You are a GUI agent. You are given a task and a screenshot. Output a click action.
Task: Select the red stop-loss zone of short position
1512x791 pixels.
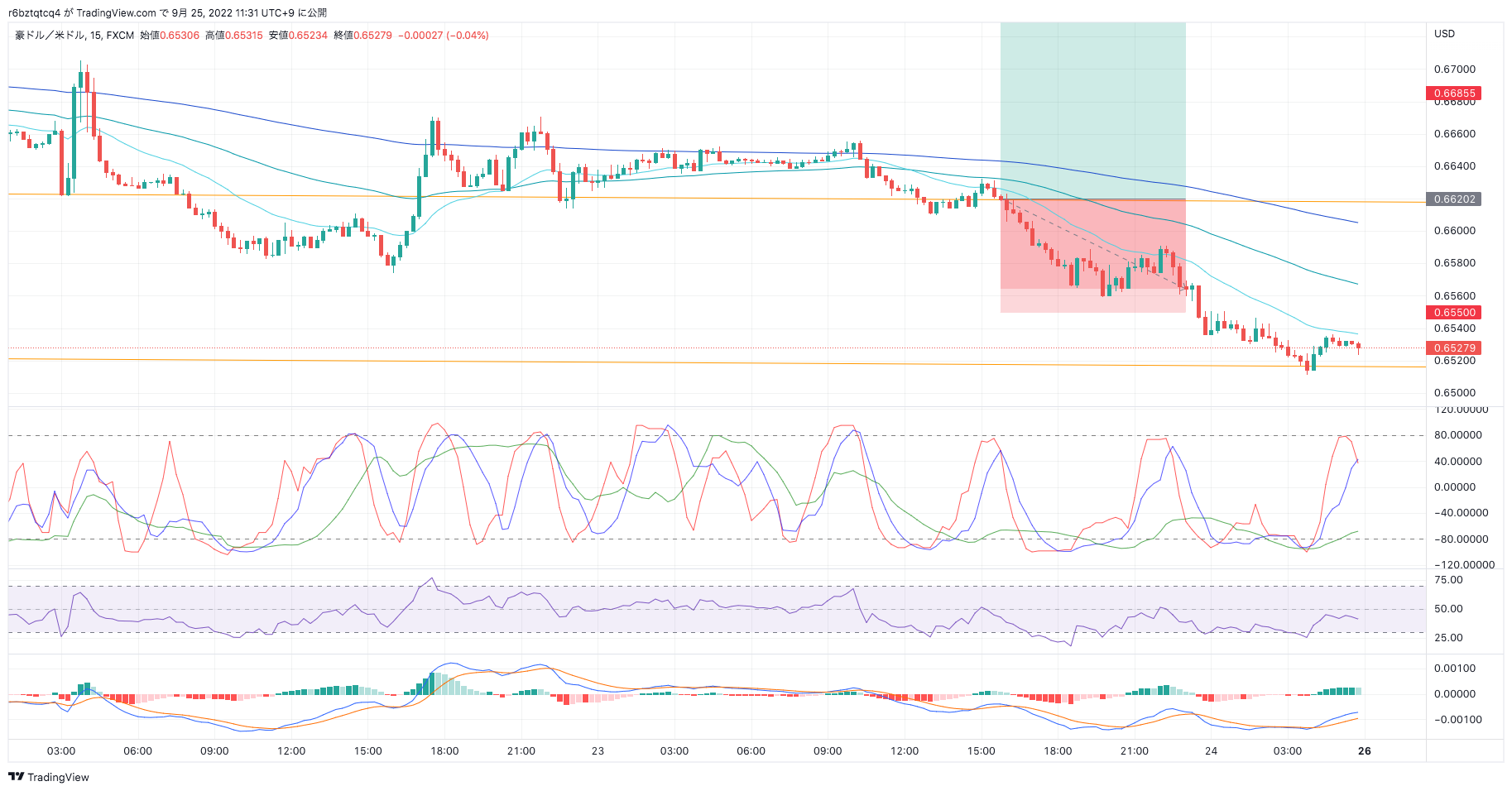[1092, 256]
